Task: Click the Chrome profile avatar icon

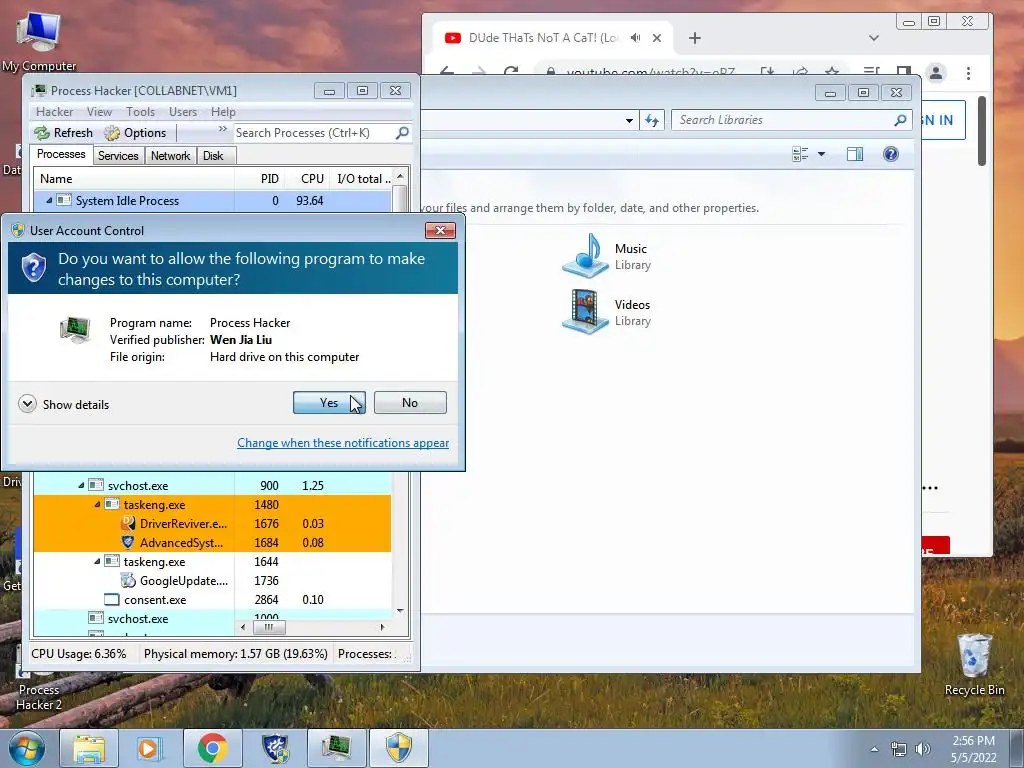Action: coord(936,72)
